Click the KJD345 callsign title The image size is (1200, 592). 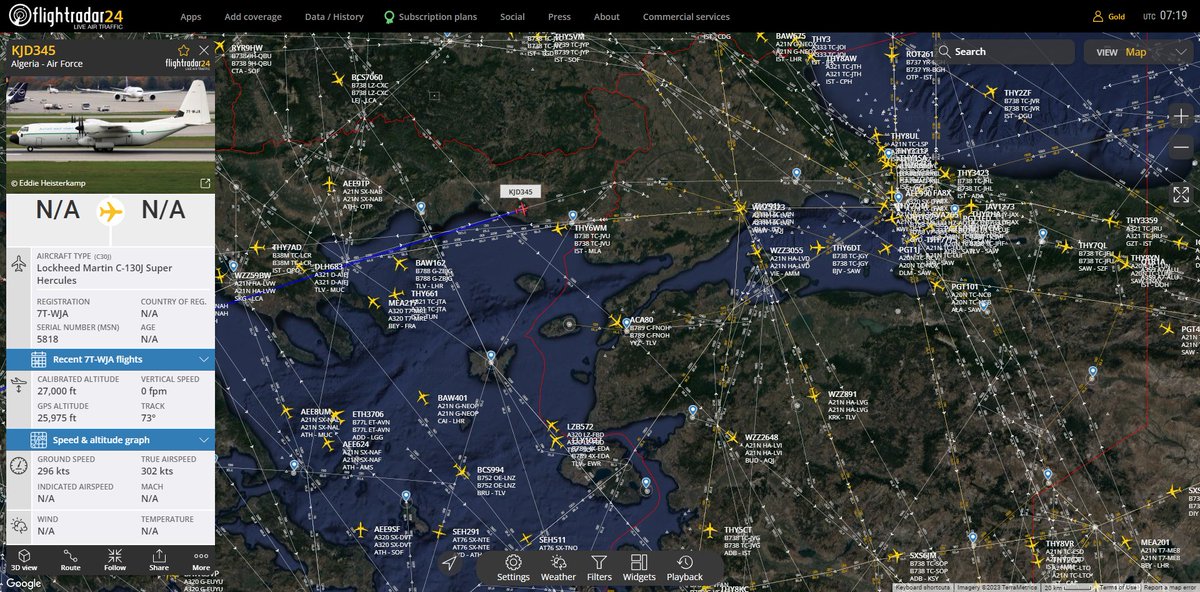pos(33,49)
